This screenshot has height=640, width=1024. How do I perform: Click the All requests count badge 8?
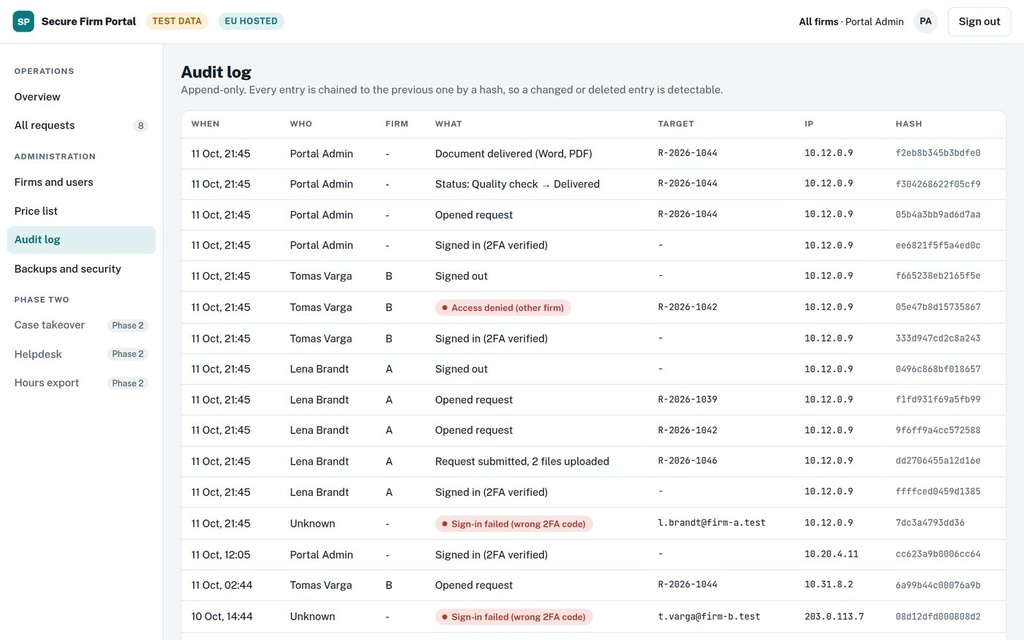coord(140,125)
